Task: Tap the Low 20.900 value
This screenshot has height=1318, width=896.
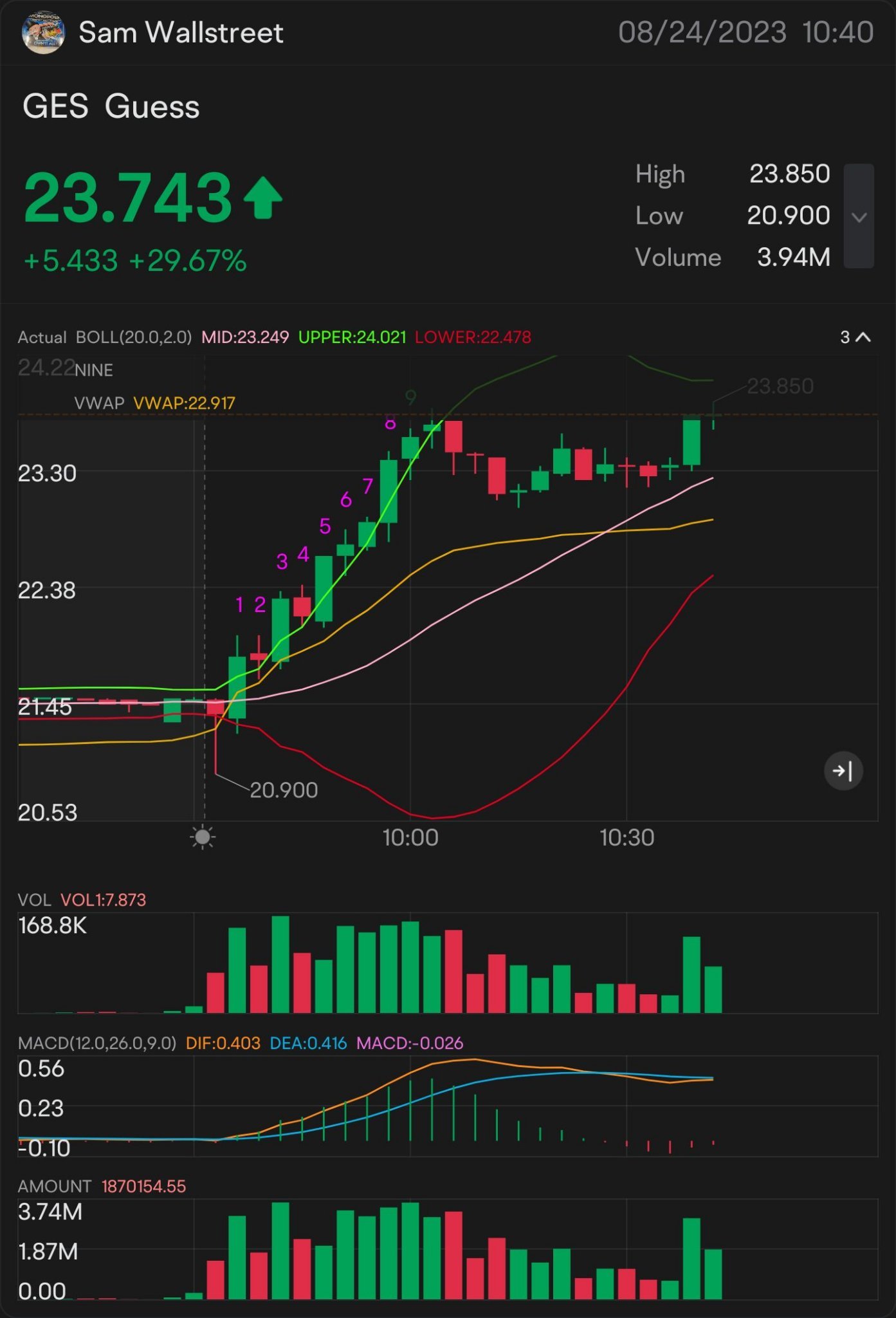Action: pyautogui.click(x=789, y=216)
